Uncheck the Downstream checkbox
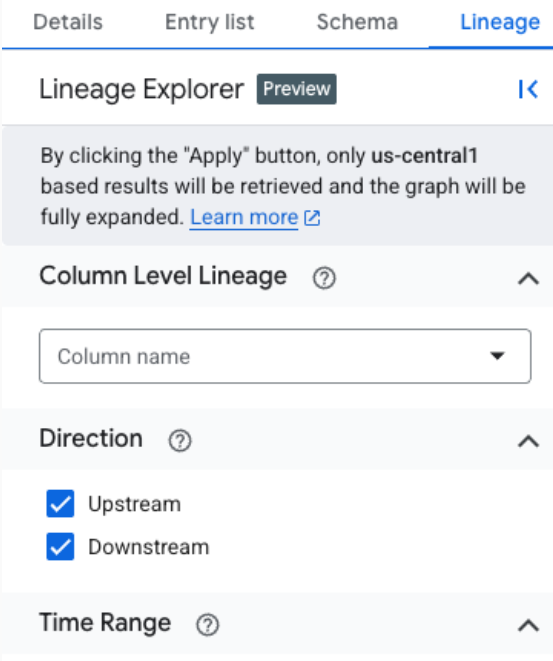The height and width of the screenshot is (661, 553). coord(60,546)
